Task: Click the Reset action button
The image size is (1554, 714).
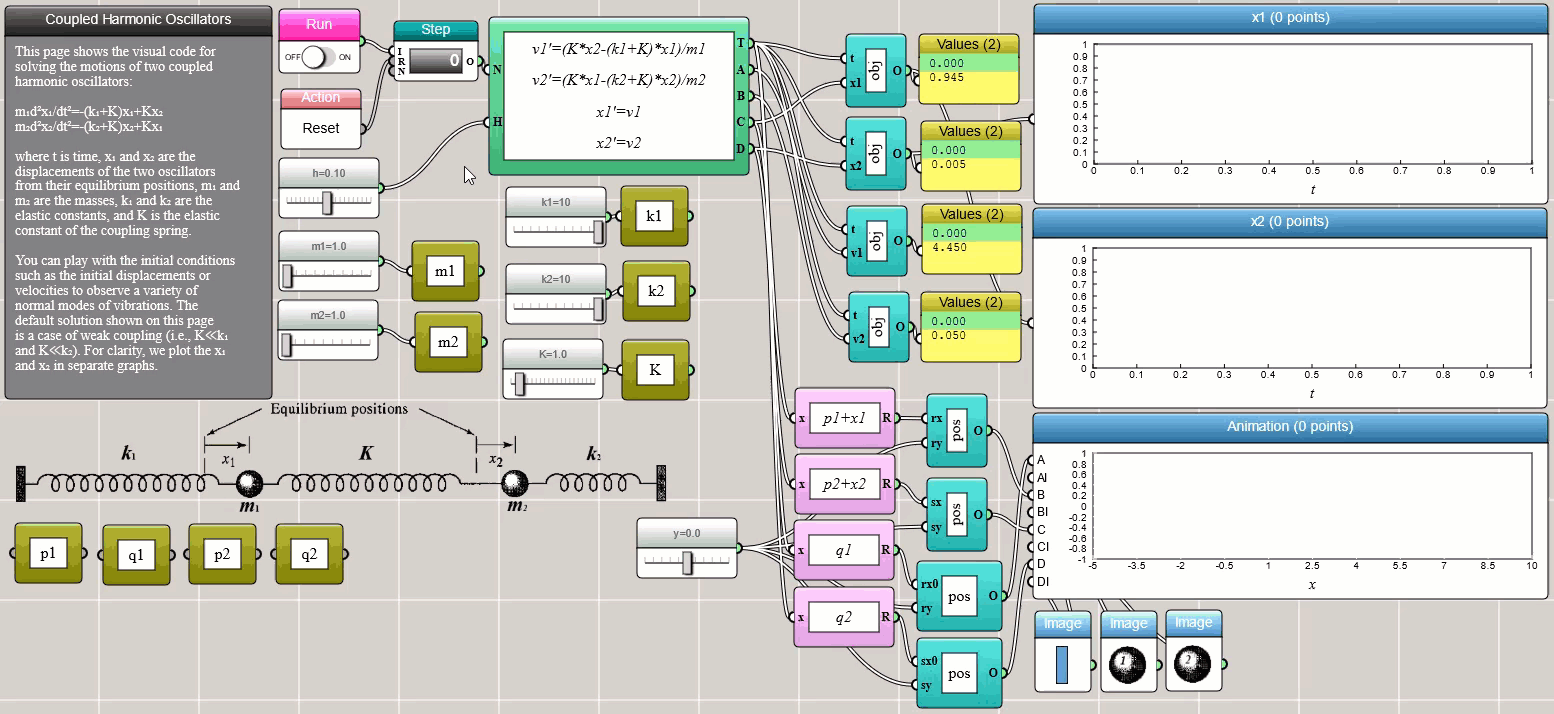Action: (x=320, y=128)
